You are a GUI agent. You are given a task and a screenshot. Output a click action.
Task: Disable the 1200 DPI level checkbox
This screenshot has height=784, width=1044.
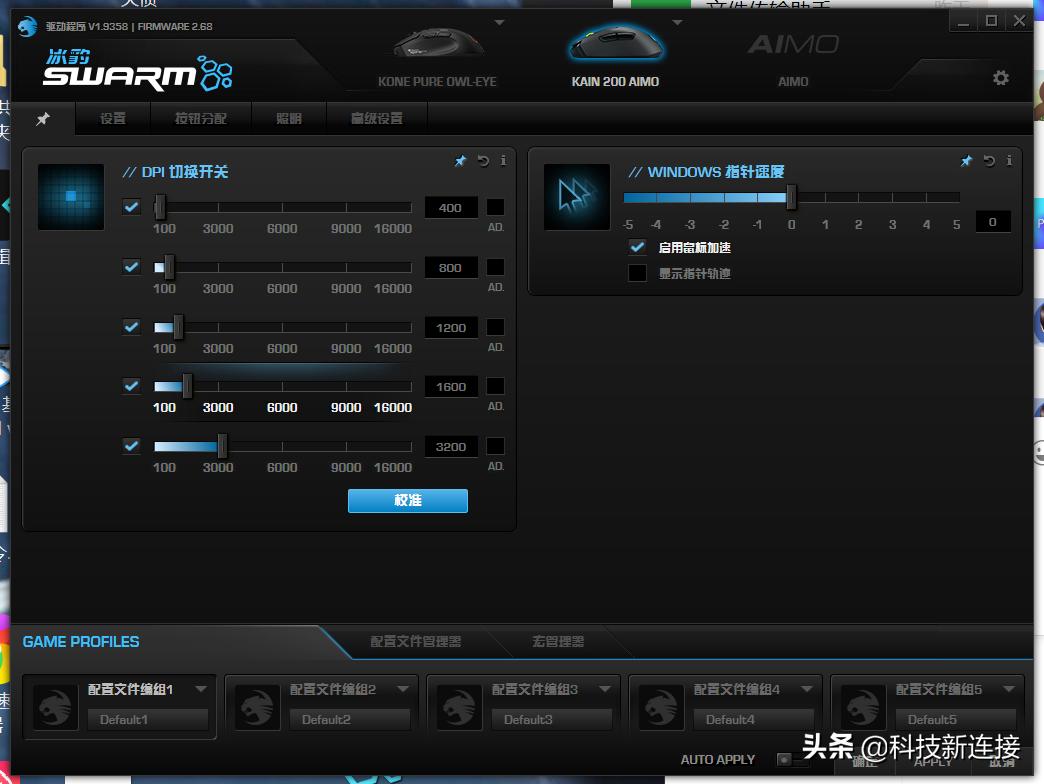(131, 327)
